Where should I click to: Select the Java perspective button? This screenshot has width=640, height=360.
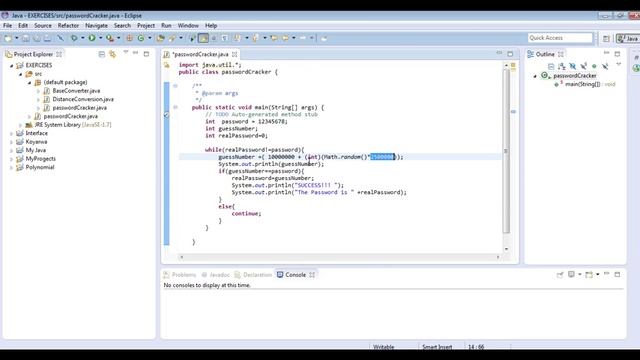(628, 38)
